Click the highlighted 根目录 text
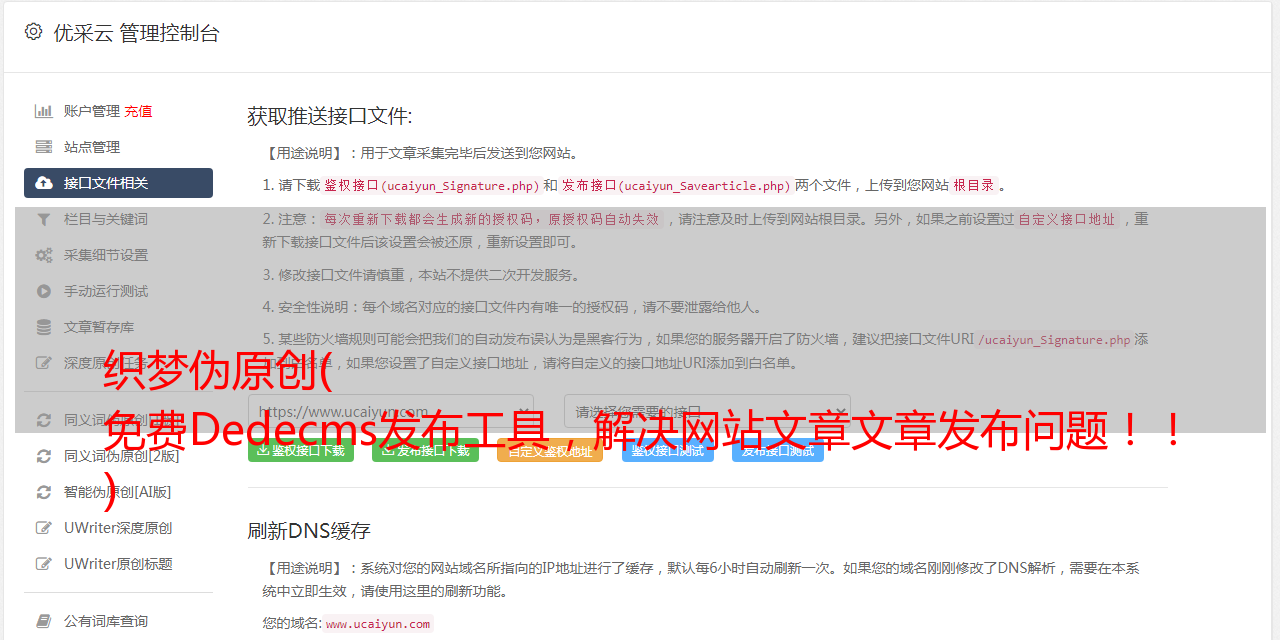 pyautogui.click(x=974, y=185)
